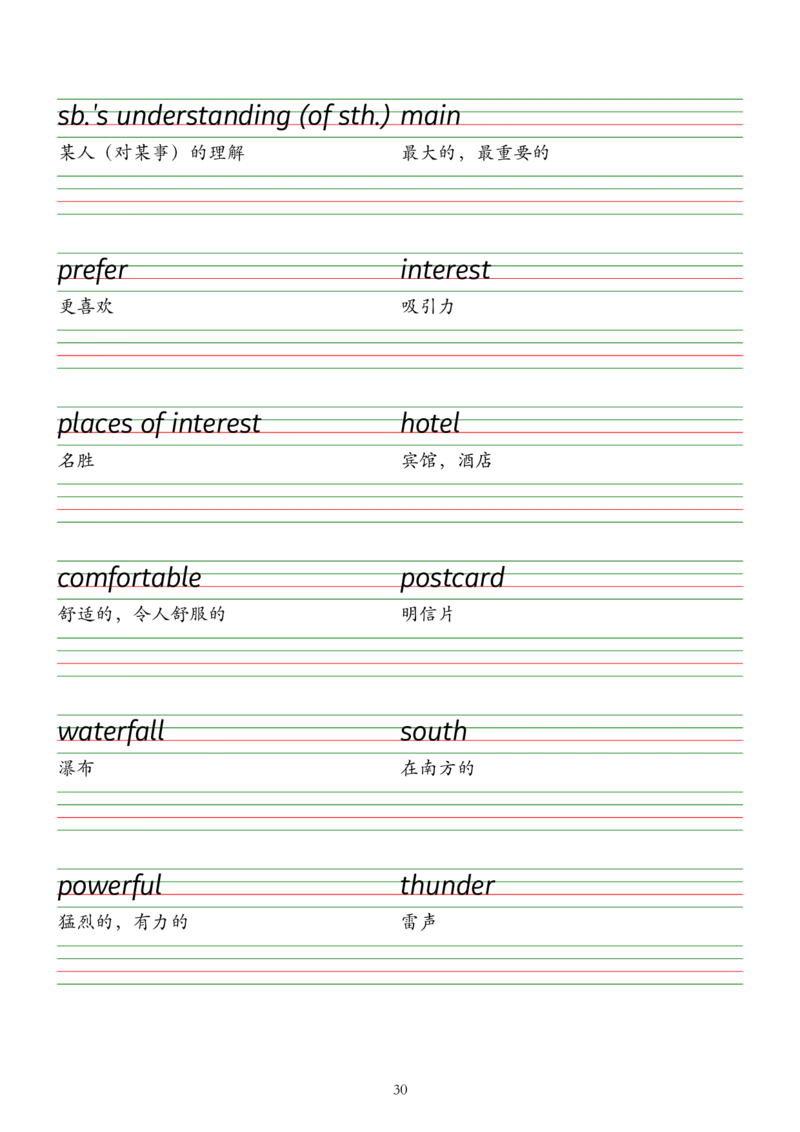Click the handwritten word "powerful"
The image size is (800, 1132).
[x=108, y=886]
